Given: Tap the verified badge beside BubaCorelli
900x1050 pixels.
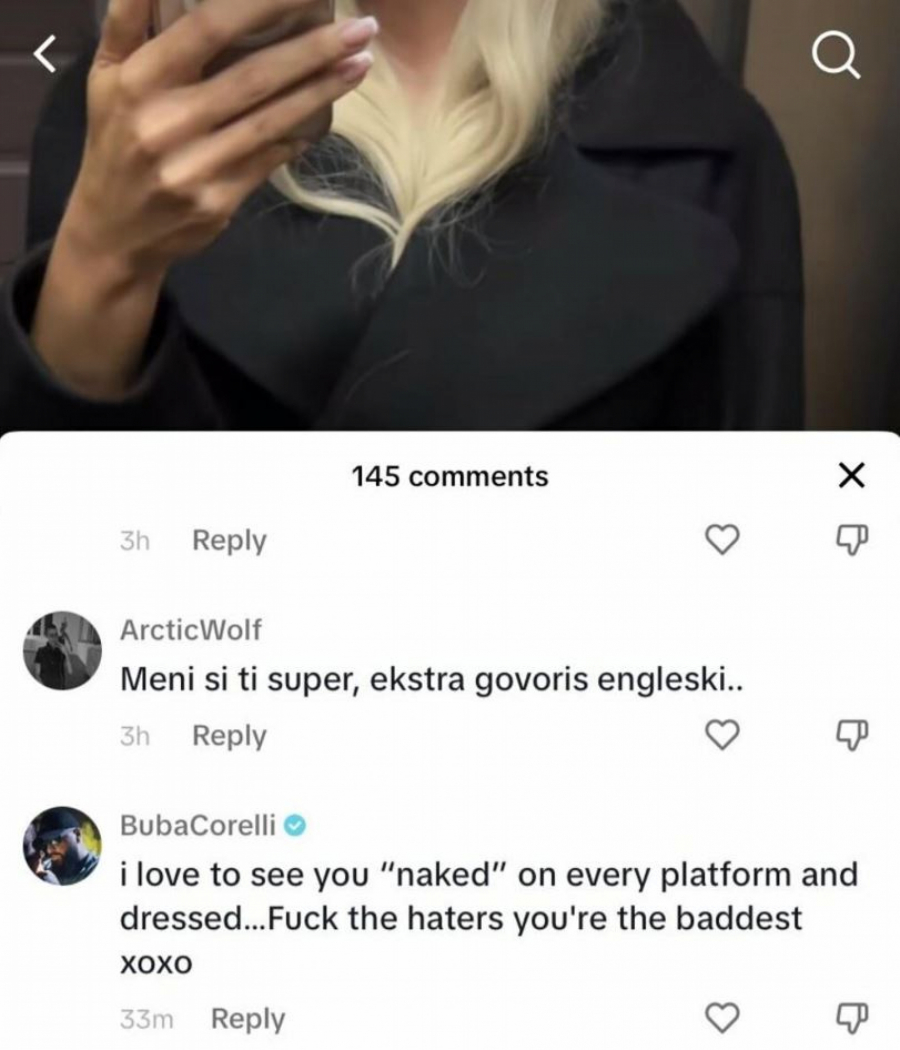Looking at the screenshot, I should point(295,826).
